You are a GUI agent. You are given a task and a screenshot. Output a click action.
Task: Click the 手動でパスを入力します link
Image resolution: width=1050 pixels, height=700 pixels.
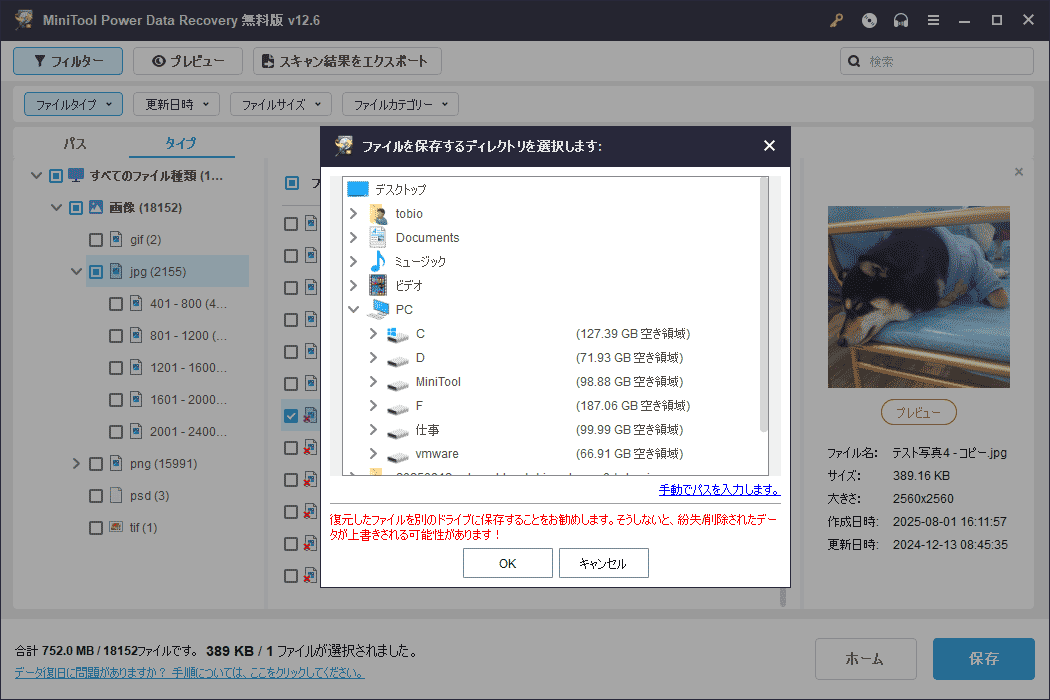click(719, 490)
